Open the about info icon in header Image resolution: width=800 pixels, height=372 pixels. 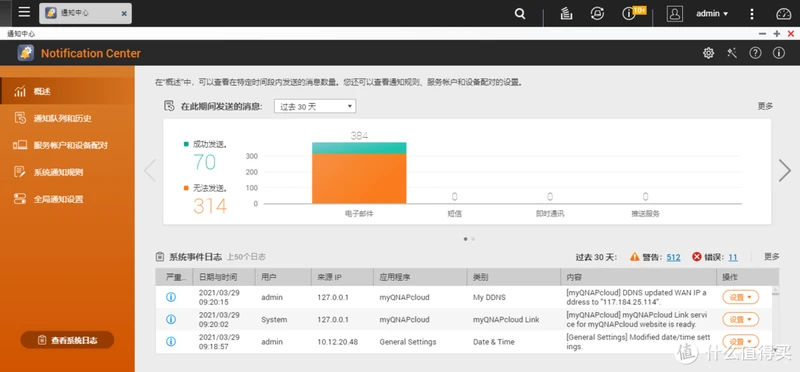point(779,53)
